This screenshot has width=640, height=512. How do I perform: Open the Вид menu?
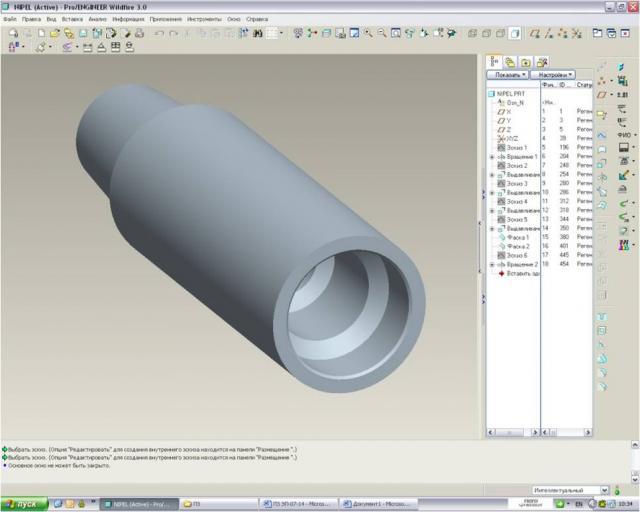click(x=51, y=19)
